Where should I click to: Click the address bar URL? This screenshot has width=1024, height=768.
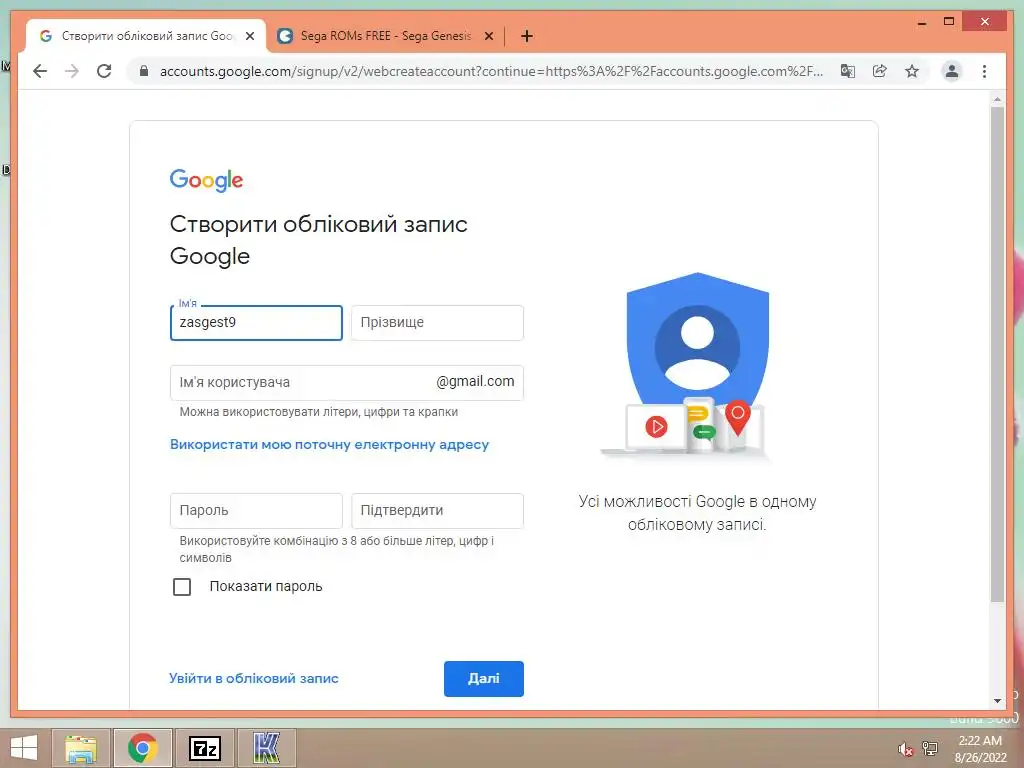click(491, 71)
